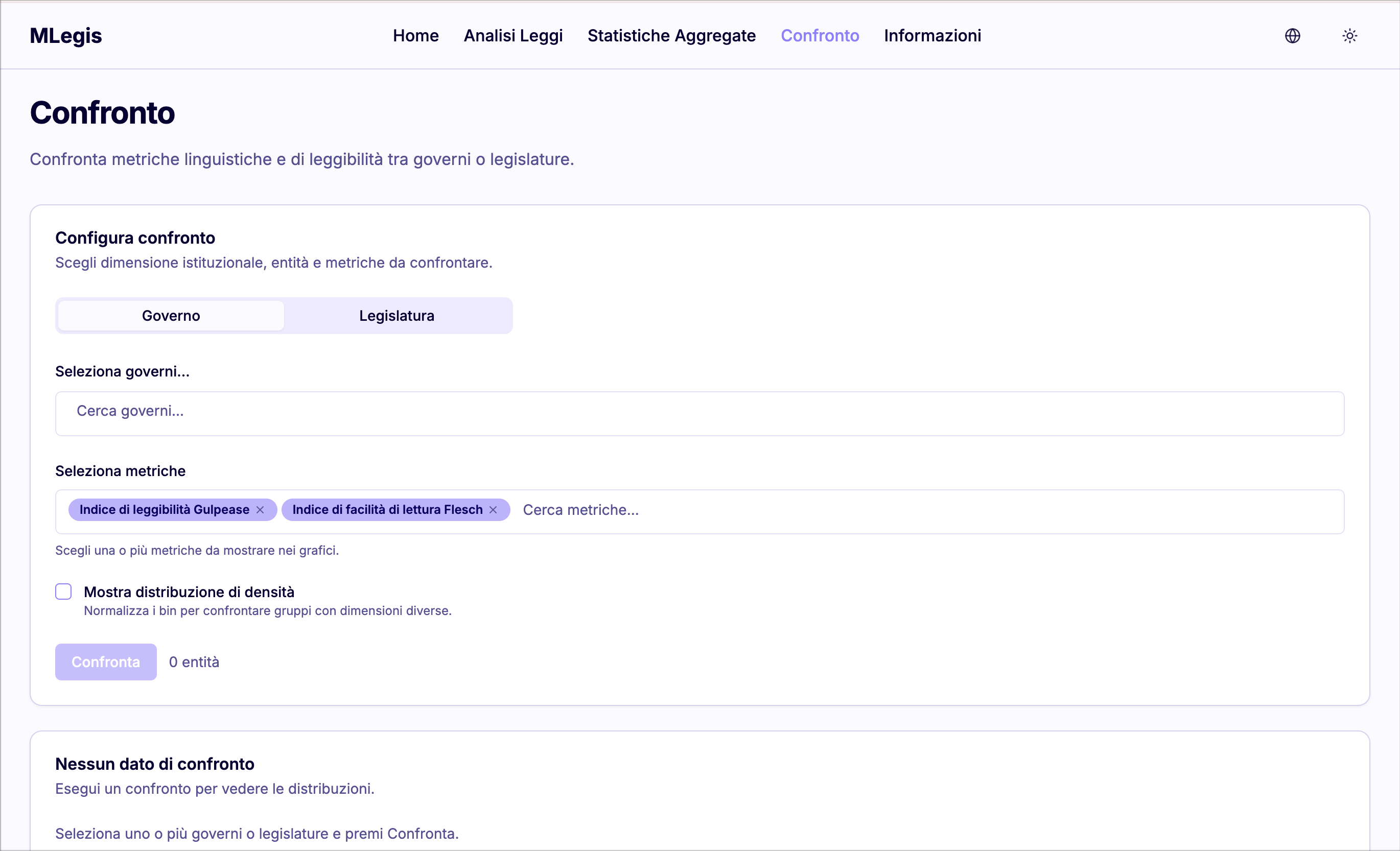
Task: Click the Confronto navigation link
Action: pos(820,36)
